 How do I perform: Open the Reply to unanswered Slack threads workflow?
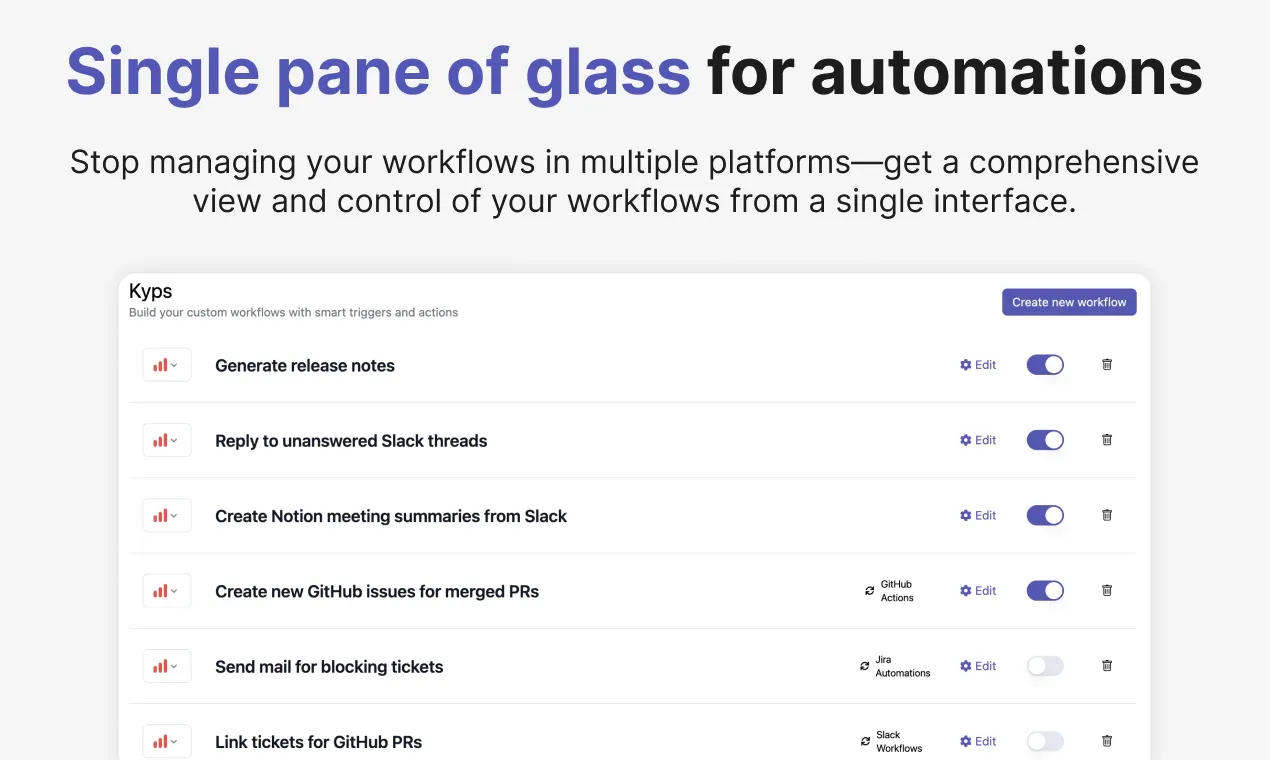[351, 441]
